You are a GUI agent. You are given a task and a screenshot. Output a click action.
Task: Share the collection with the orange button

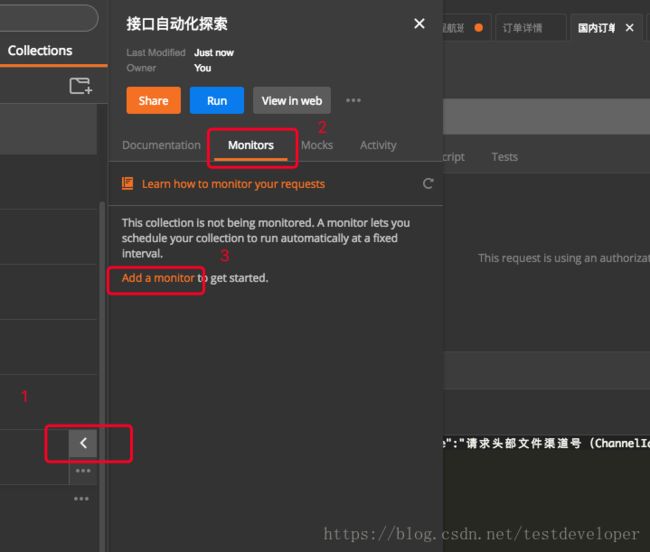pyautogui.click(x=153, y=100)
